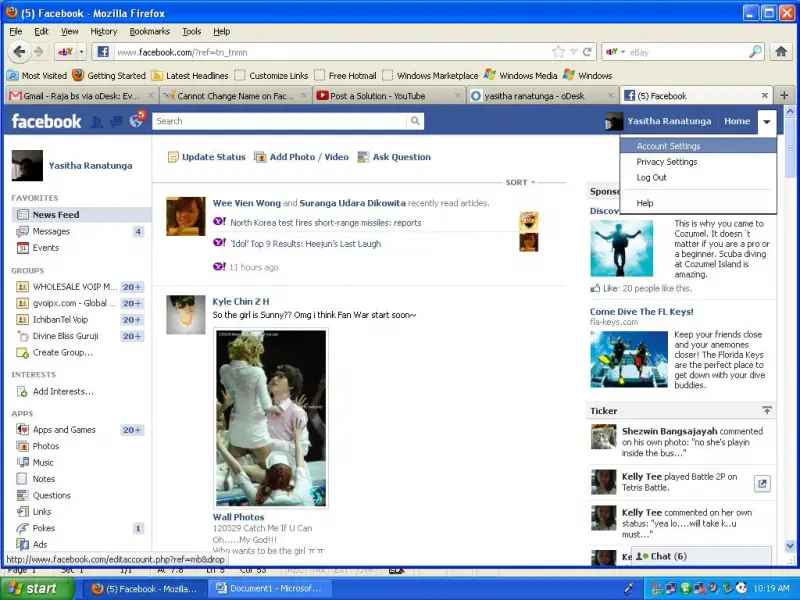Screen dimensions: 800x600
Task: Bookmark this page with the star icon
Action: click(558, 52)
